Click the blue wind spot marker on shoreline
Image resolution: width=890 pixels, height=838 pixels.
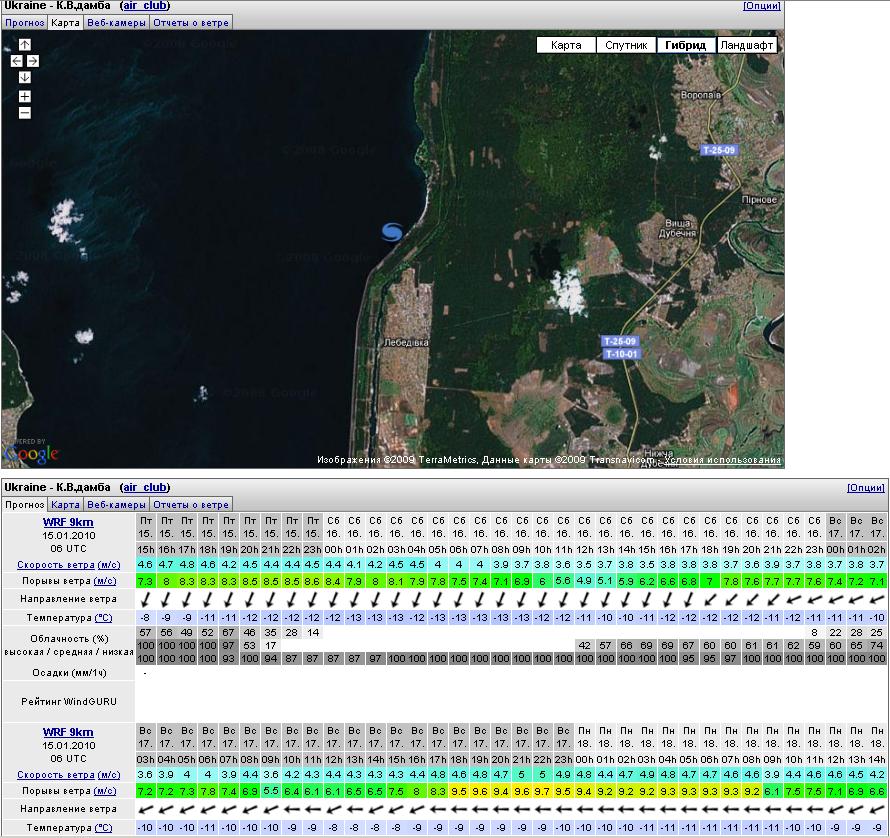(393, 231)
